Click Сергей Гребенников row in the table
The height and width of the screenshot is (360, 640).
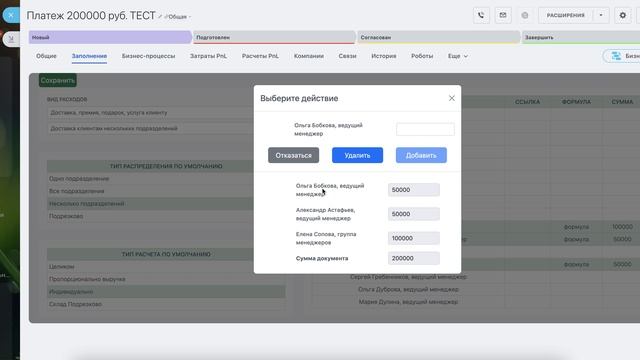(x=408, y=277)
